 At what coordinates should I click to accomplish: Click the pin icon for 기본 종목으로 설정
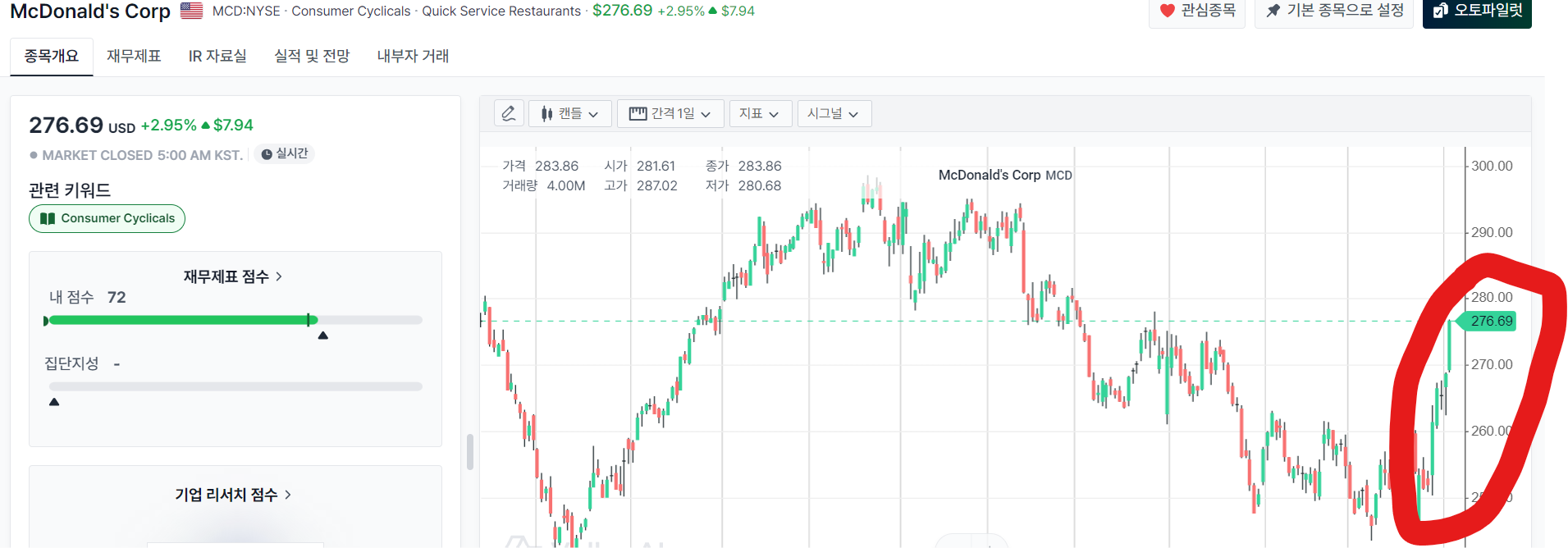point(1273,11)
